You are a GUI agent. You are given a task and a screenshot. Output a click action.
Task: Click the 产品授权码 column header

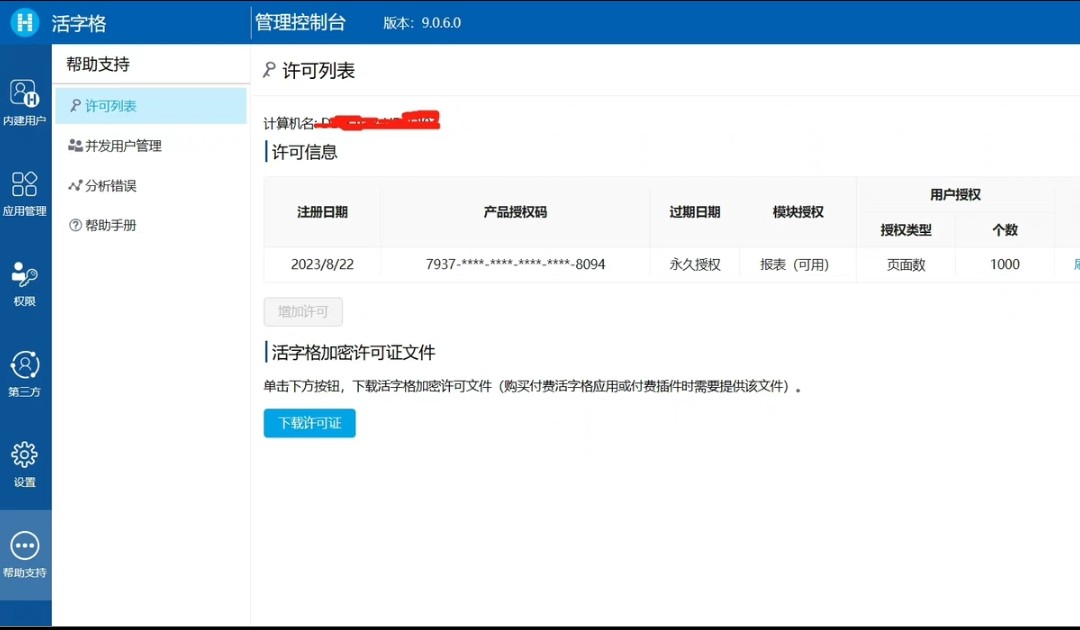click(515, 212)
